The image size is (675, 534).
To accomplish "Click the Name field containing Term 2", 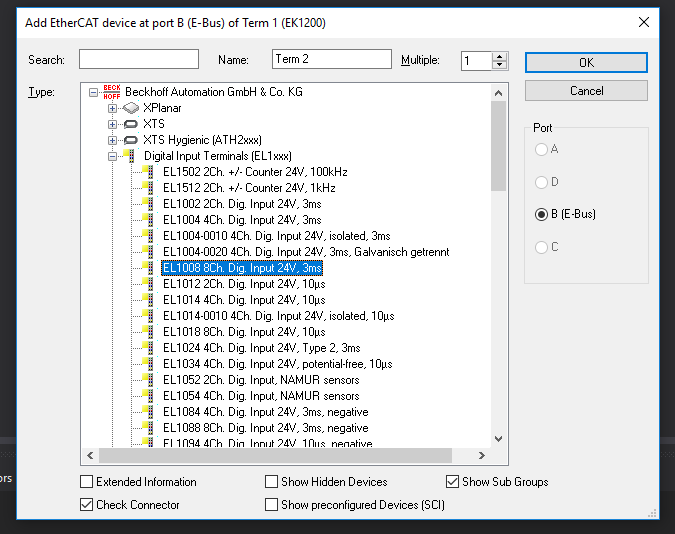I will [331, 59].
